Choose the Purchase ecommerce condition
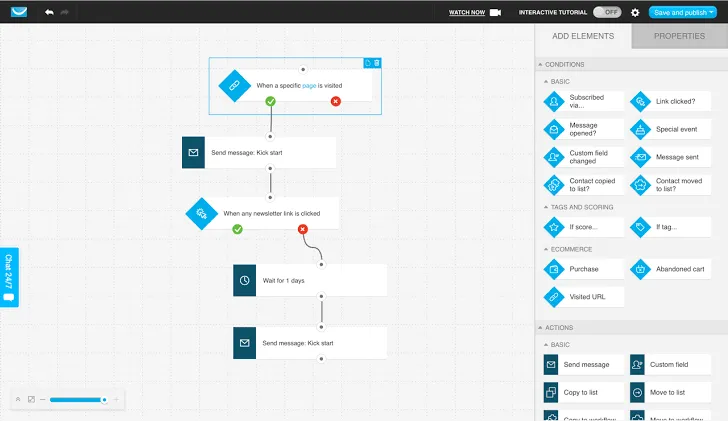Viewport: 728px width, 421px height. [x=555, y=269]
